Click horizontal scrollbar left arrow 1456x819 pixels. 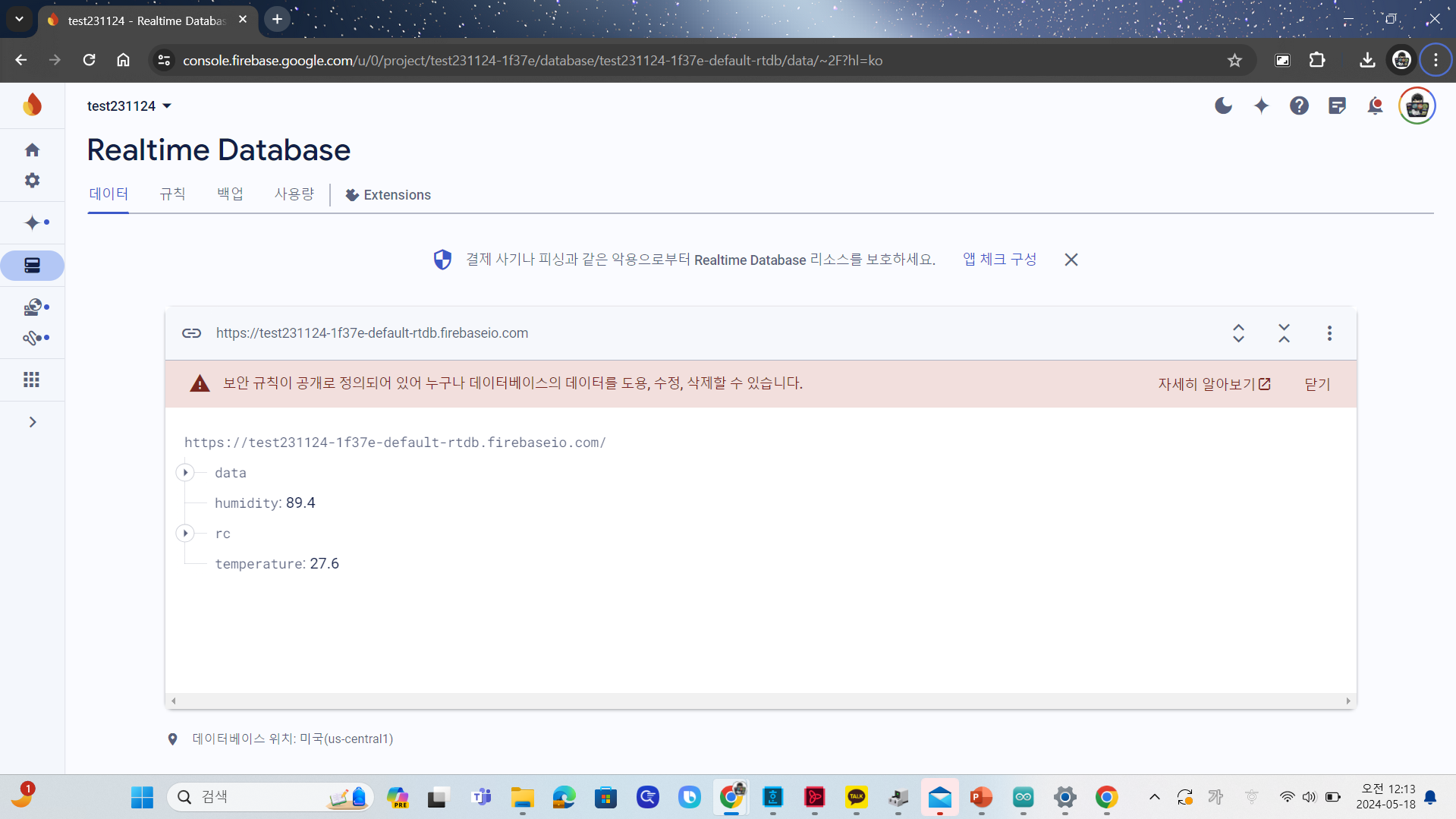(174, 701)
